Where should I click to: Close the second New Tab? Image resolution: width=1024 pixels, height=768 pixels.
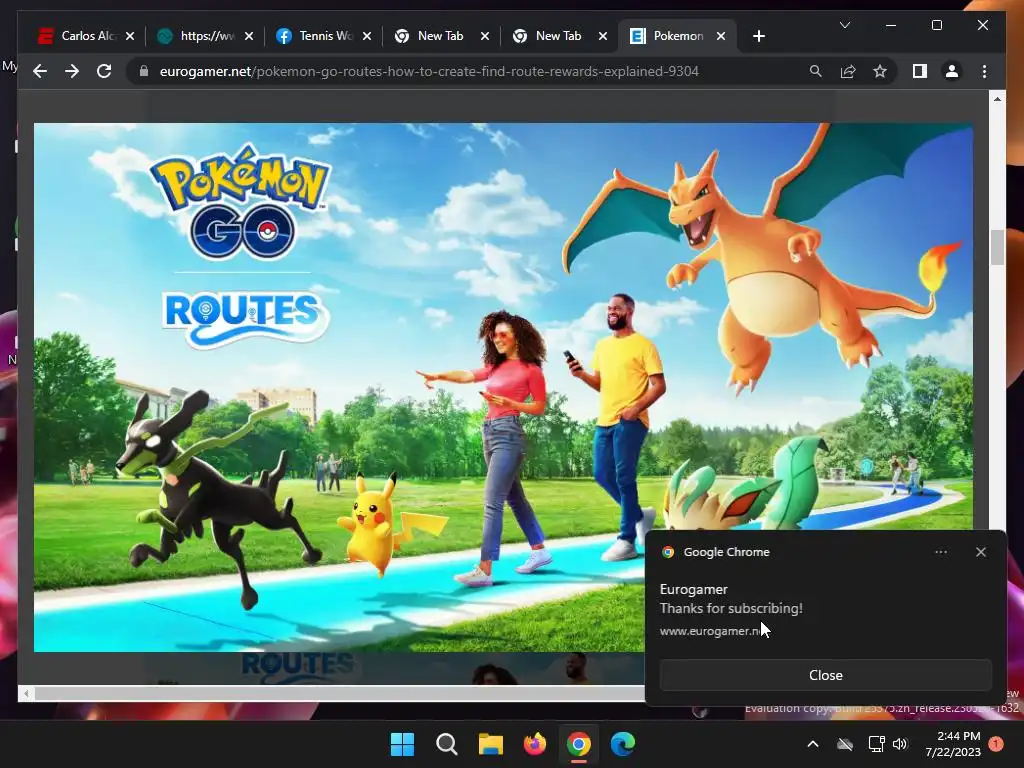603,36
